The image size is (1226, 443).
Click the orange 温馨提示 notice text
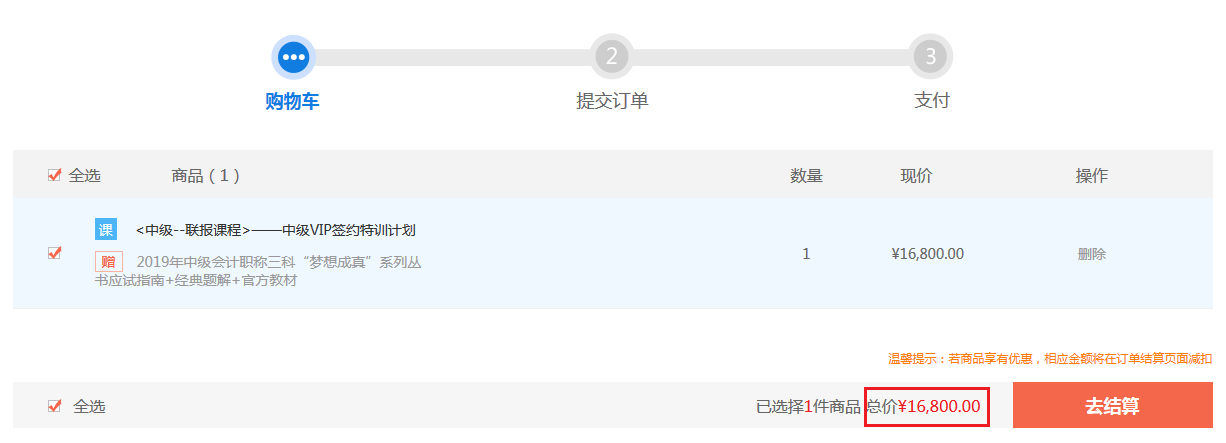[1050, 358]
